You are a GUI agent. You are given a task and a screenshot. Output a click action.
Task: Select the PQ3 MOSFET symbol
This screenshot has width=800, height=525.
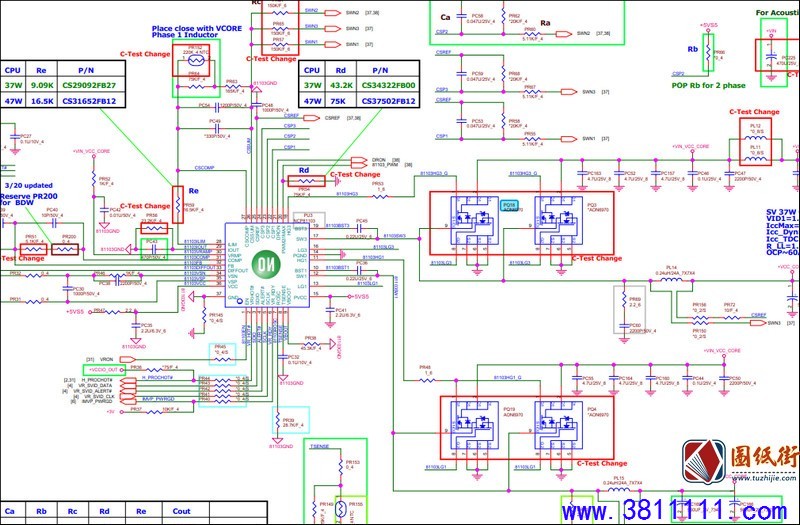pyautogui.click(x=558, y=218)
